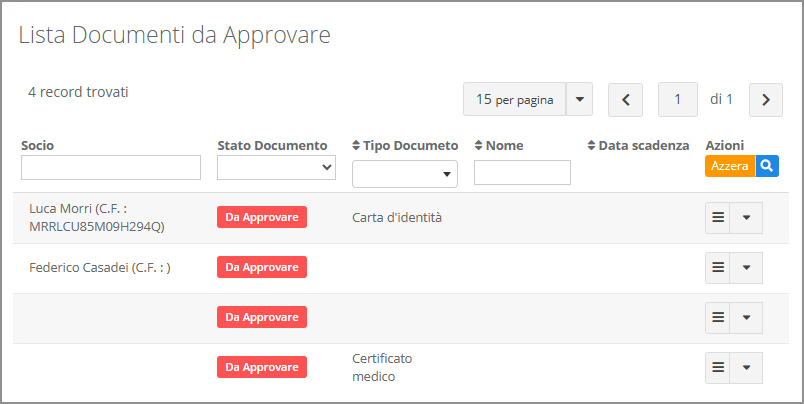
Task: Open the Tipo Documento filter dropdown
Action: pyautogui.click(x=405, y=174)
